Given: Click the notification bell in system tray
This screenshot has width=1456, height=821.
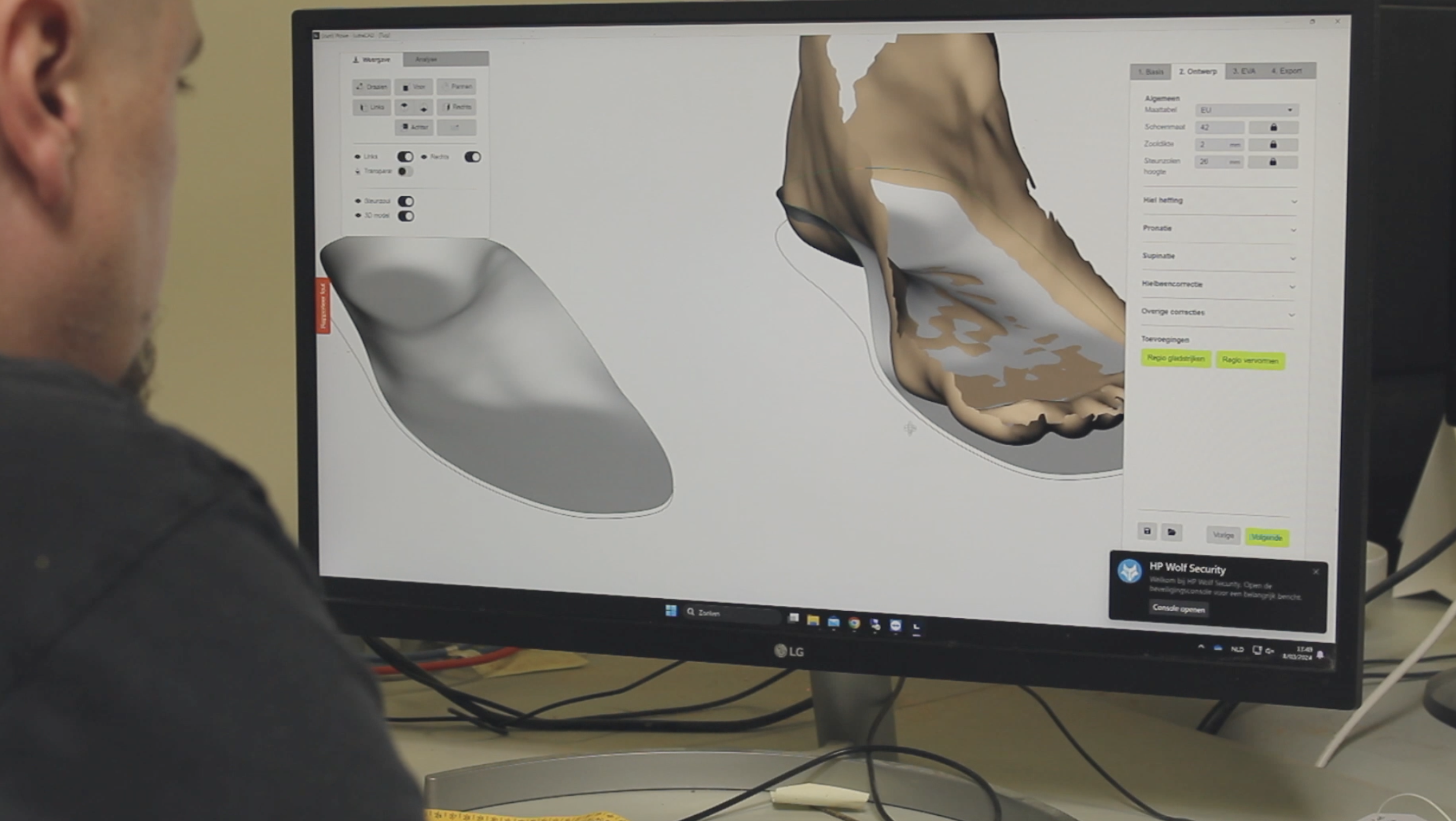Looking at the screenshot, I should coord(1321,654).
